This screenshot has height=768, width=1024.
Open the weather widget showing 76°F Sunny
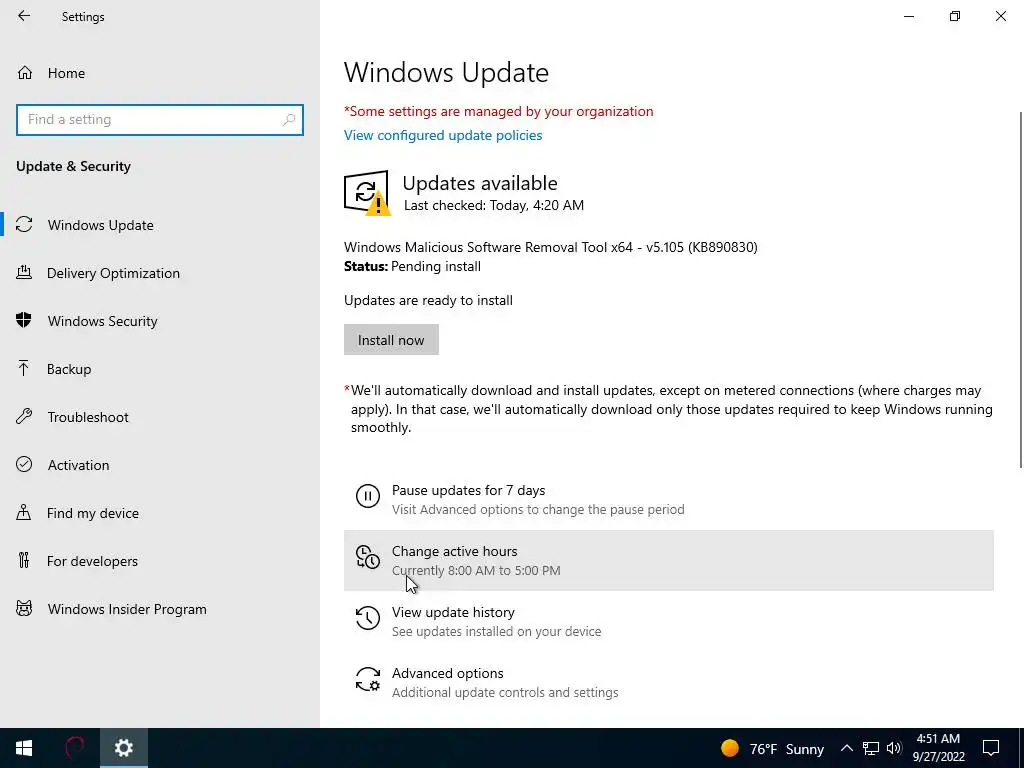773,748
